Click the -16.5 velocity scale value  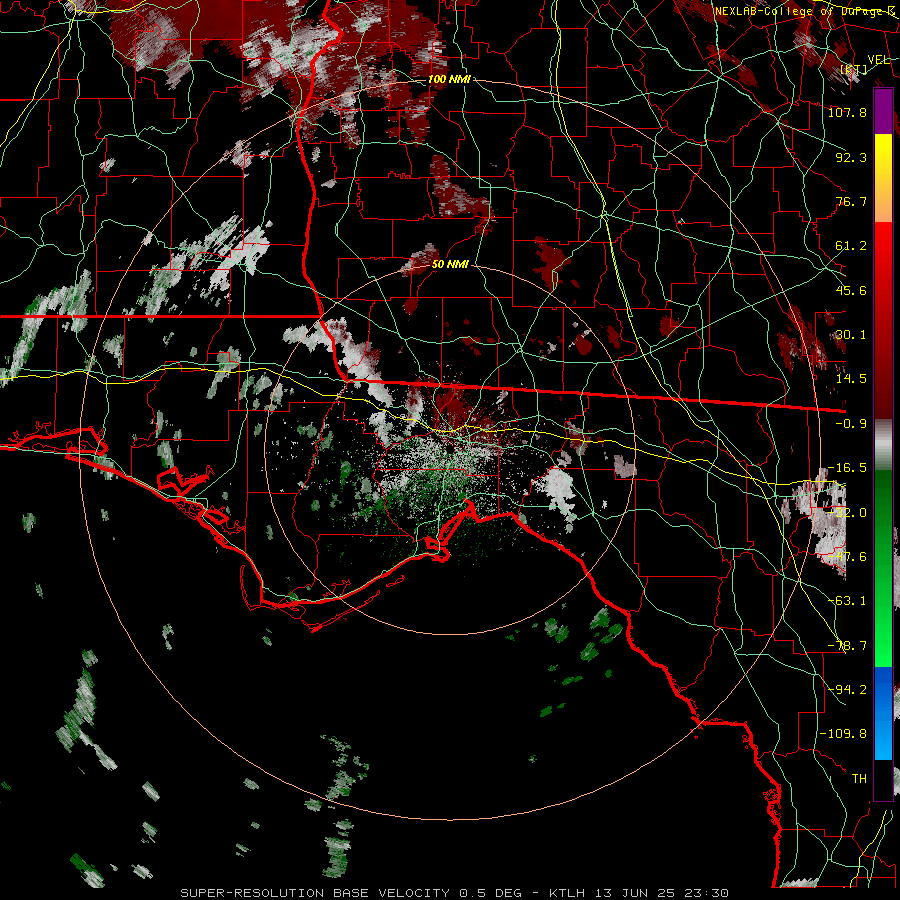tap(847, 468)
